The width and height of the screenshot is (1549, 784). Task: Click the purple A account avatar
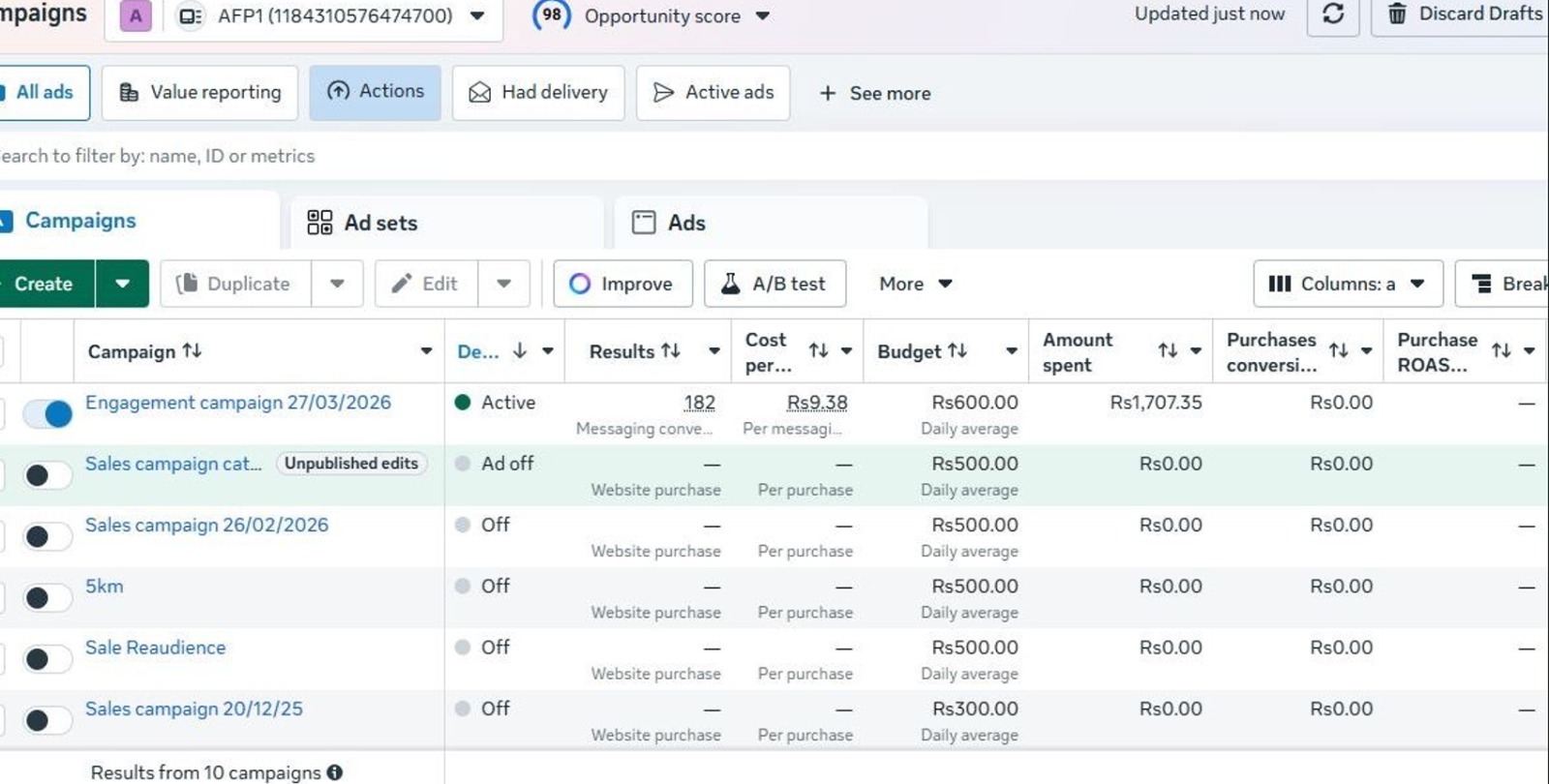coord(136,16)
